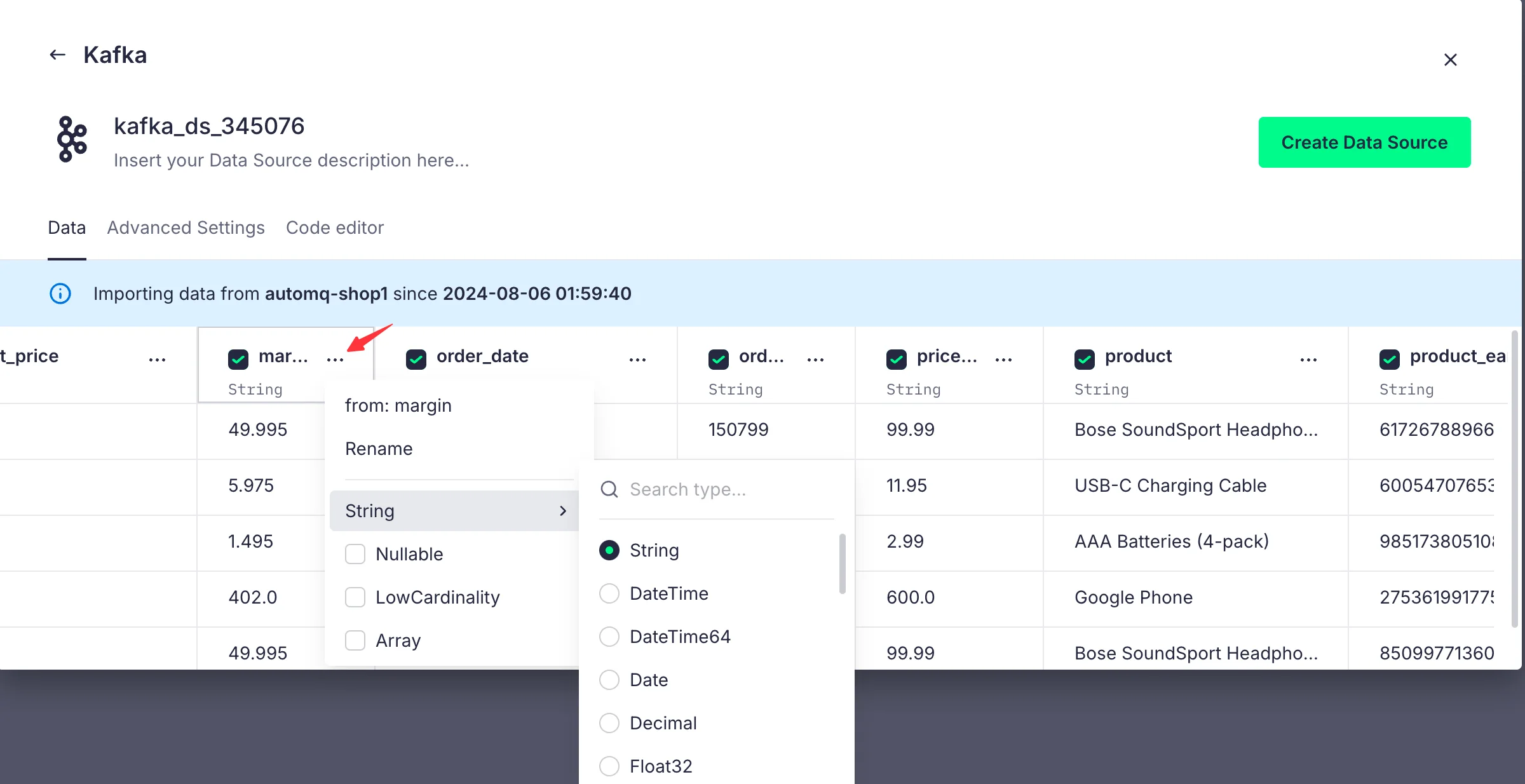Click the info icon in the import banner

click(x=60, y=294)
